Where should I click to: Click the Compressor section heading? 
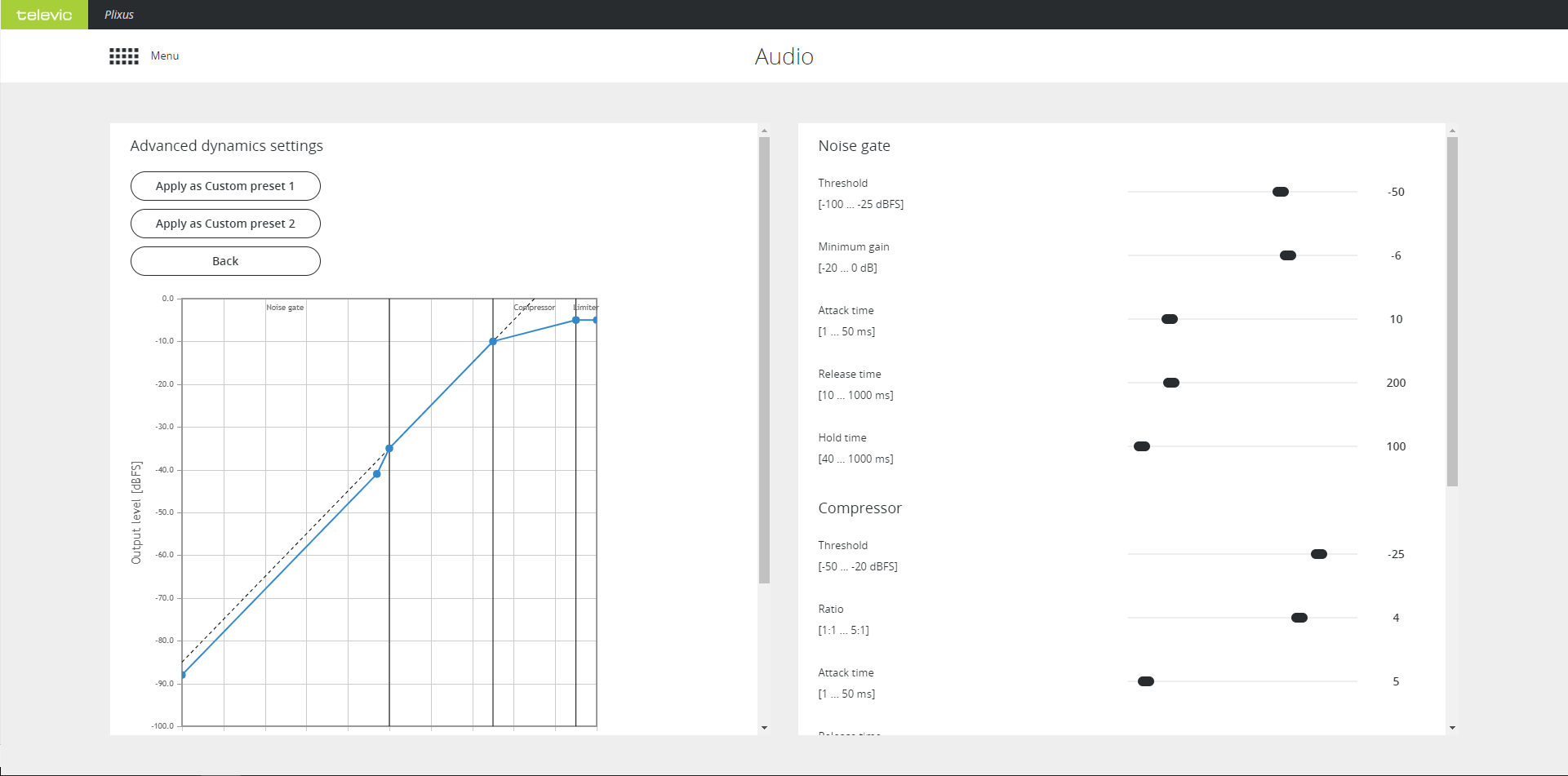pos(860,508)
